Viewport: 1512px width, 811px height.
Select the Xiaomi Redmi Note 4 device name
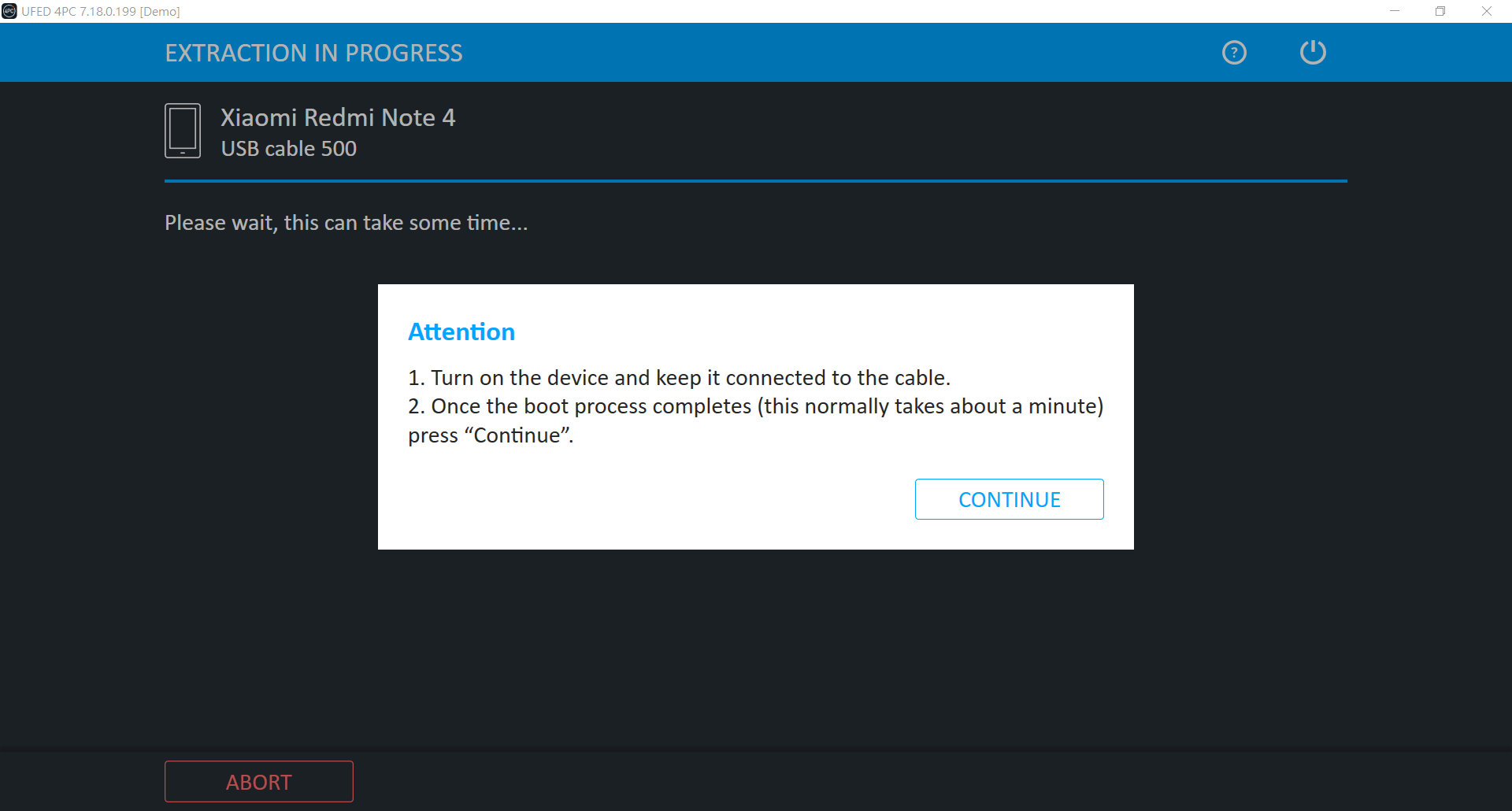coord(338,117)
